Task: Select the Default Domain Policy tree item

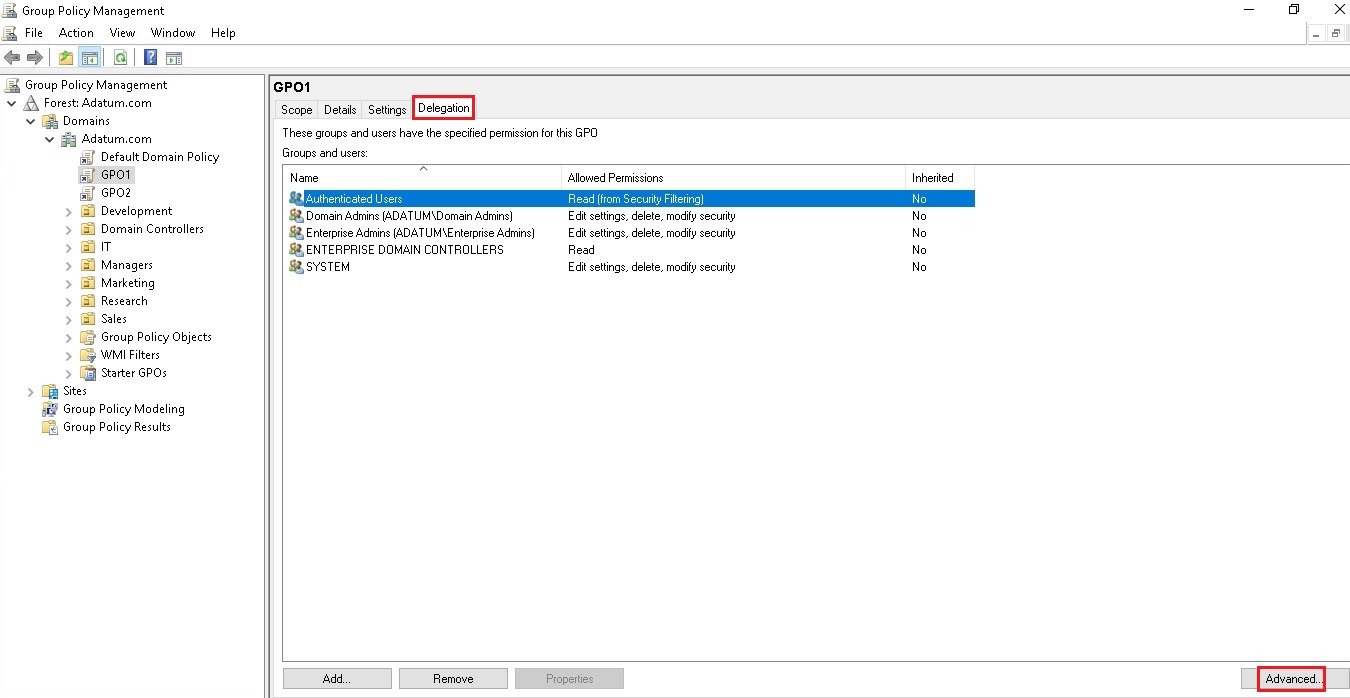Action: coord(160,157)
